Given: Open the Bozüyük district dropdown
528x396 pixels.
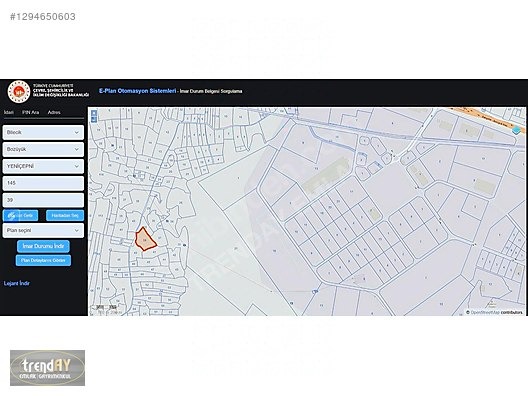Looking at the screenshot, I should [43, 150].
